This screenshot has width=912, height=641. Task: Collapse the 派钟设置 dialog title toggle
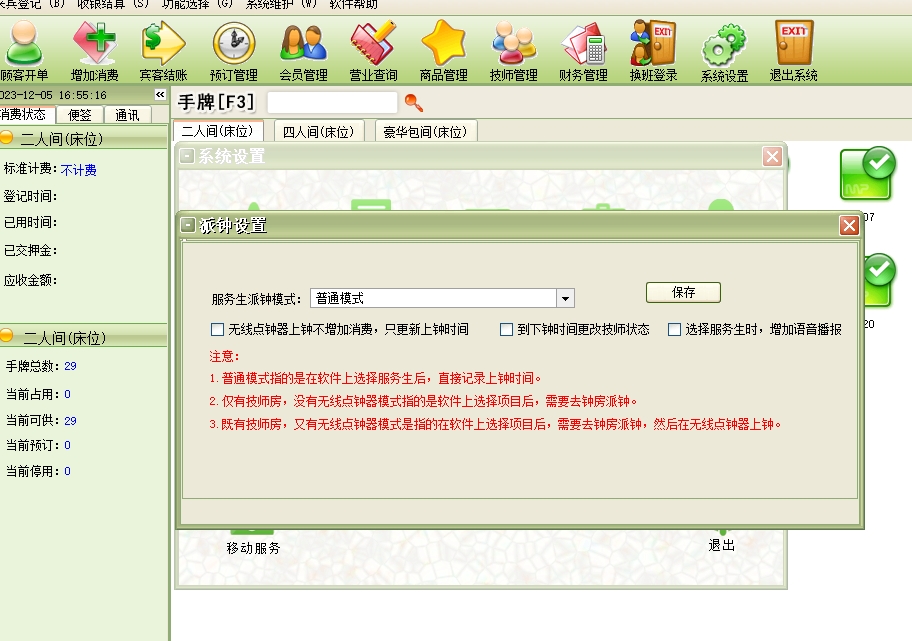[x=188, y=226]
